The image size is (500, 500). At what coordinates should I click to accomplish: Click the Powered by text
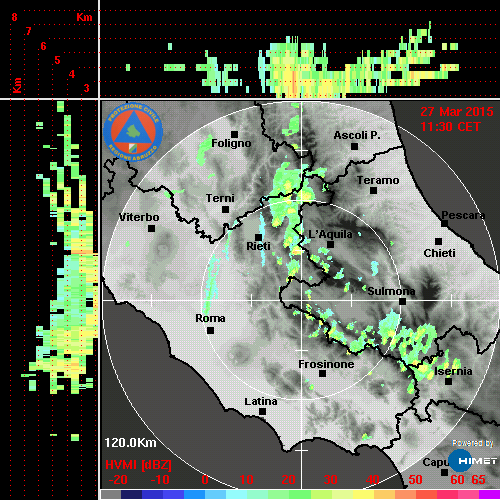tap(473, 443)
